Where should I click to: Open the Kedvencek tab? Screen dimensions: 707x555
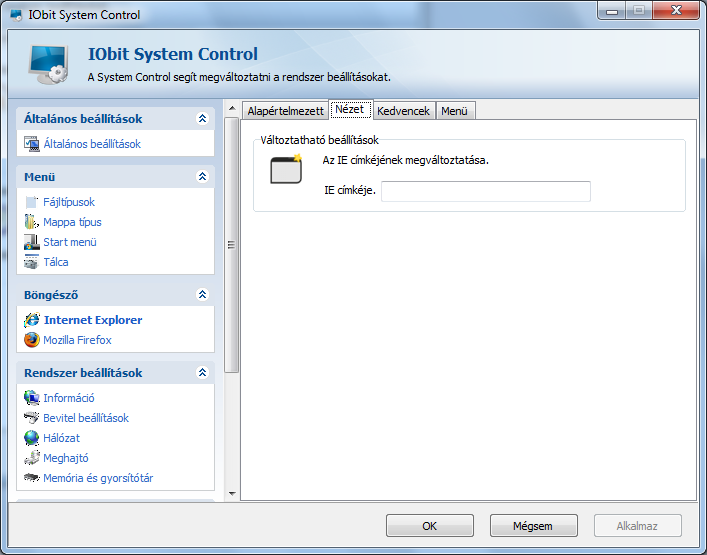[404, 111]
